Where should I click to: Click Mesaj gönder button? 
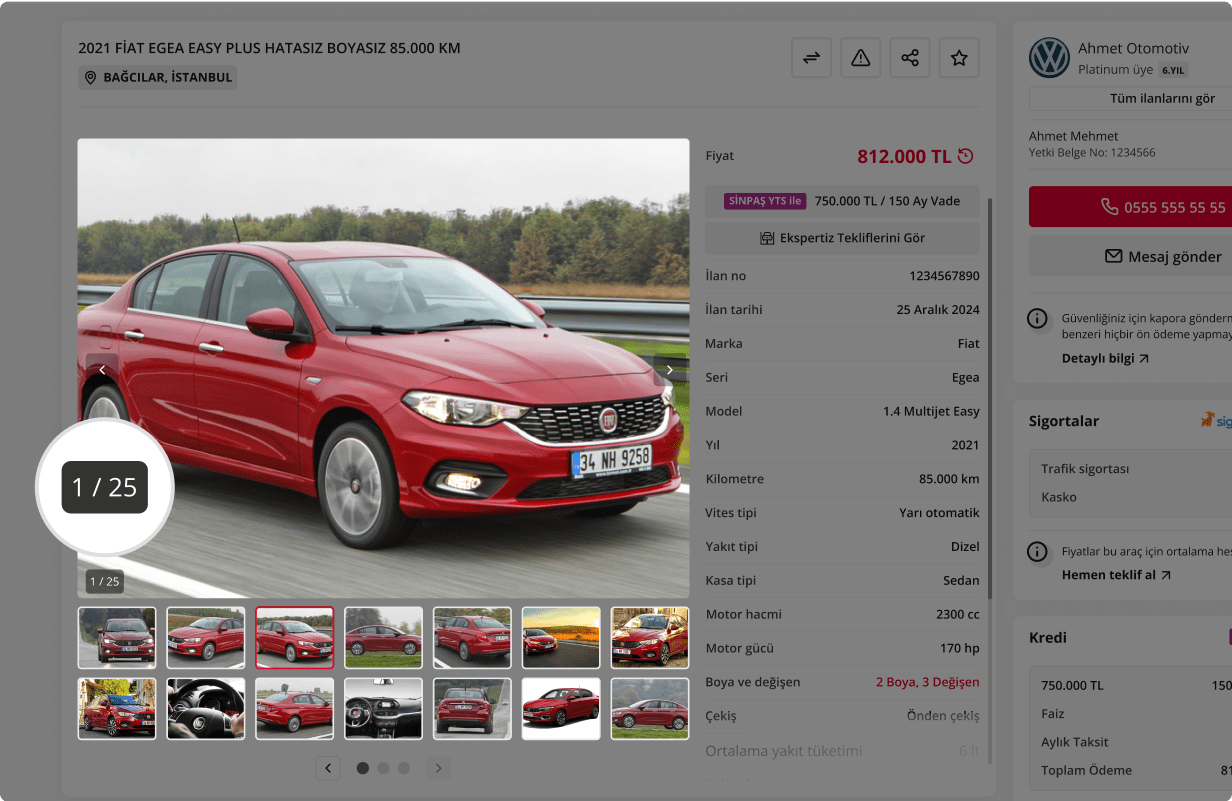click(x=1130, y=256)
